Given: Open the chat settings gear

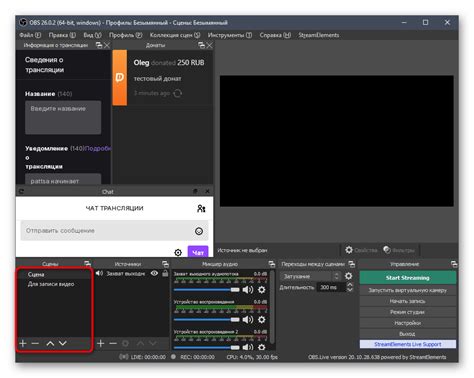Looking at the screenshot, I should click(x=178, y=253).
